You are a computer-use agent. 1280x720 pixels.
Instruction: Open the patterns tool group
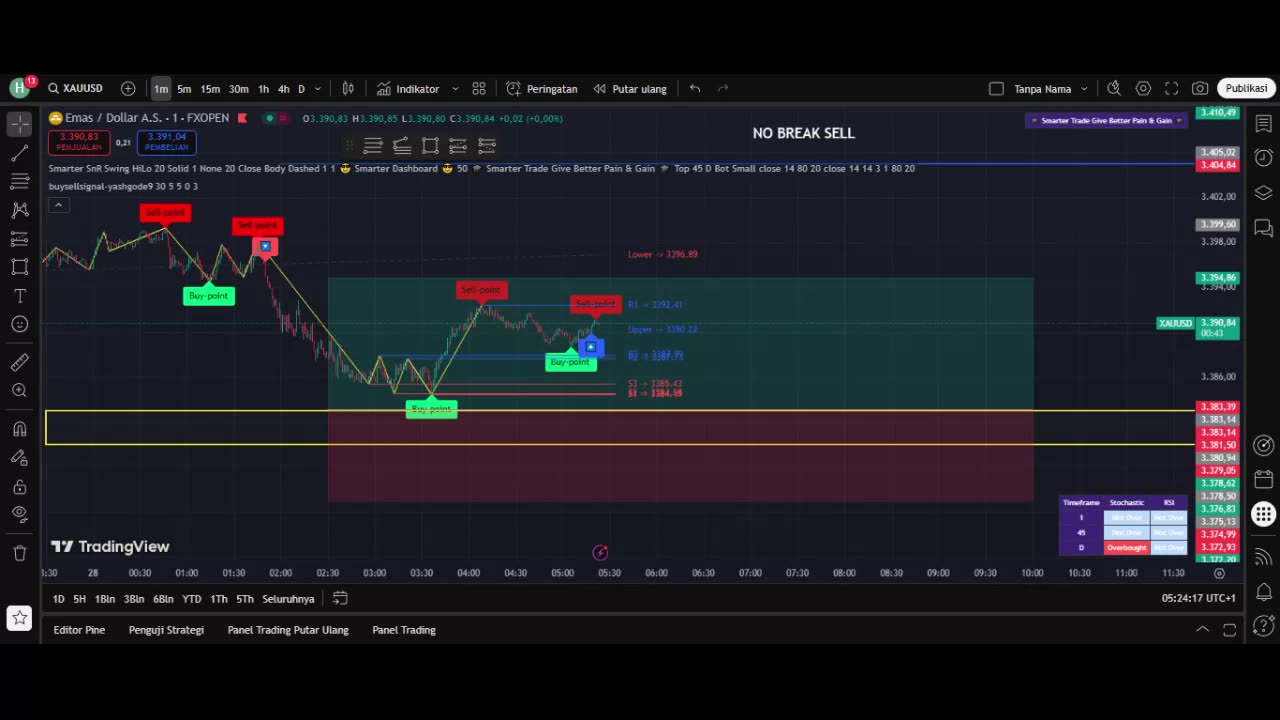pyautogui.click(x=19, y=210)
